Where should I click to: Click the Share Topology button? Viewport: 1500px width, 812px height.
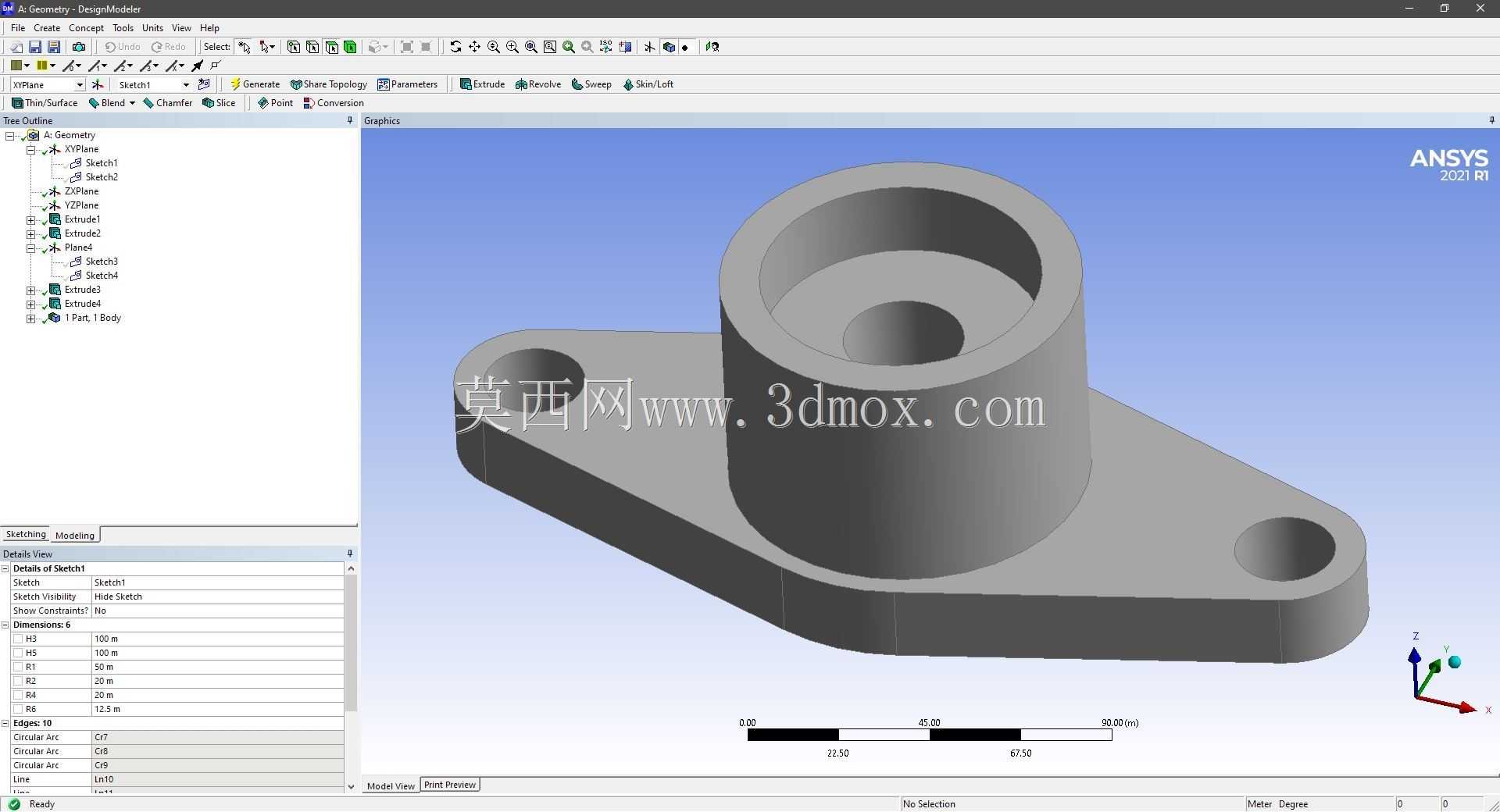click(x=329, y=84)
